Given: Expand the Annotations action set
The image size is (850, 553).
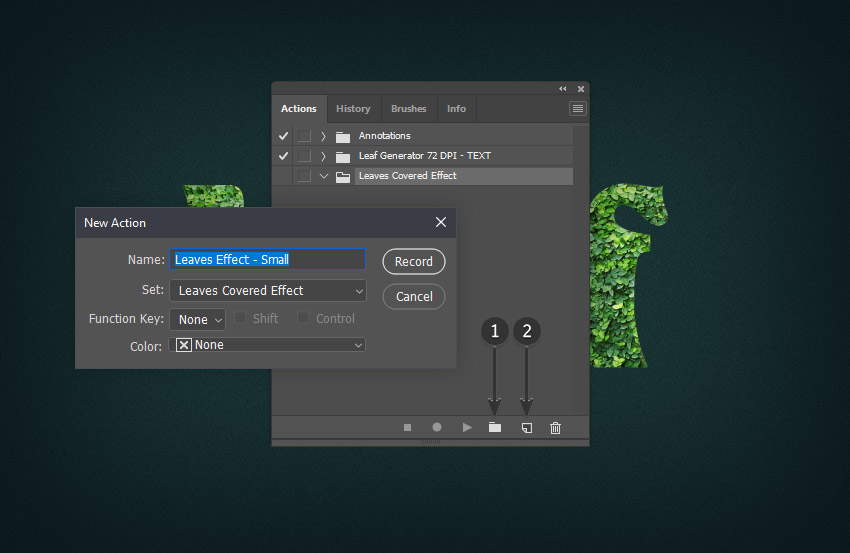Looking at the screenshot, I should click(323, 136).
